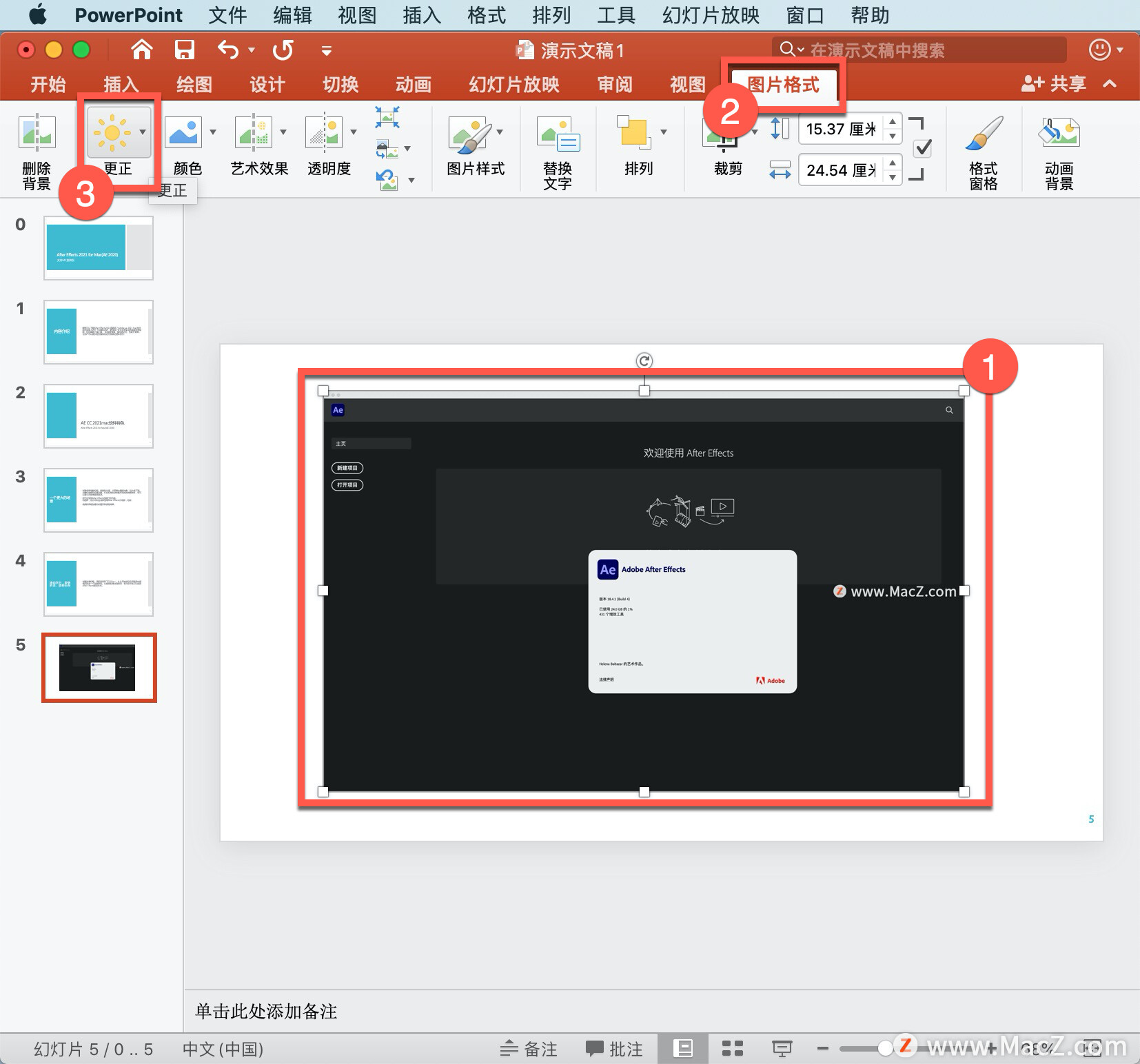The height and width of the screenshot is (1064, 1140).
Task: Click the Transparency (透明度) icon
Action: [x=323, y=132]
